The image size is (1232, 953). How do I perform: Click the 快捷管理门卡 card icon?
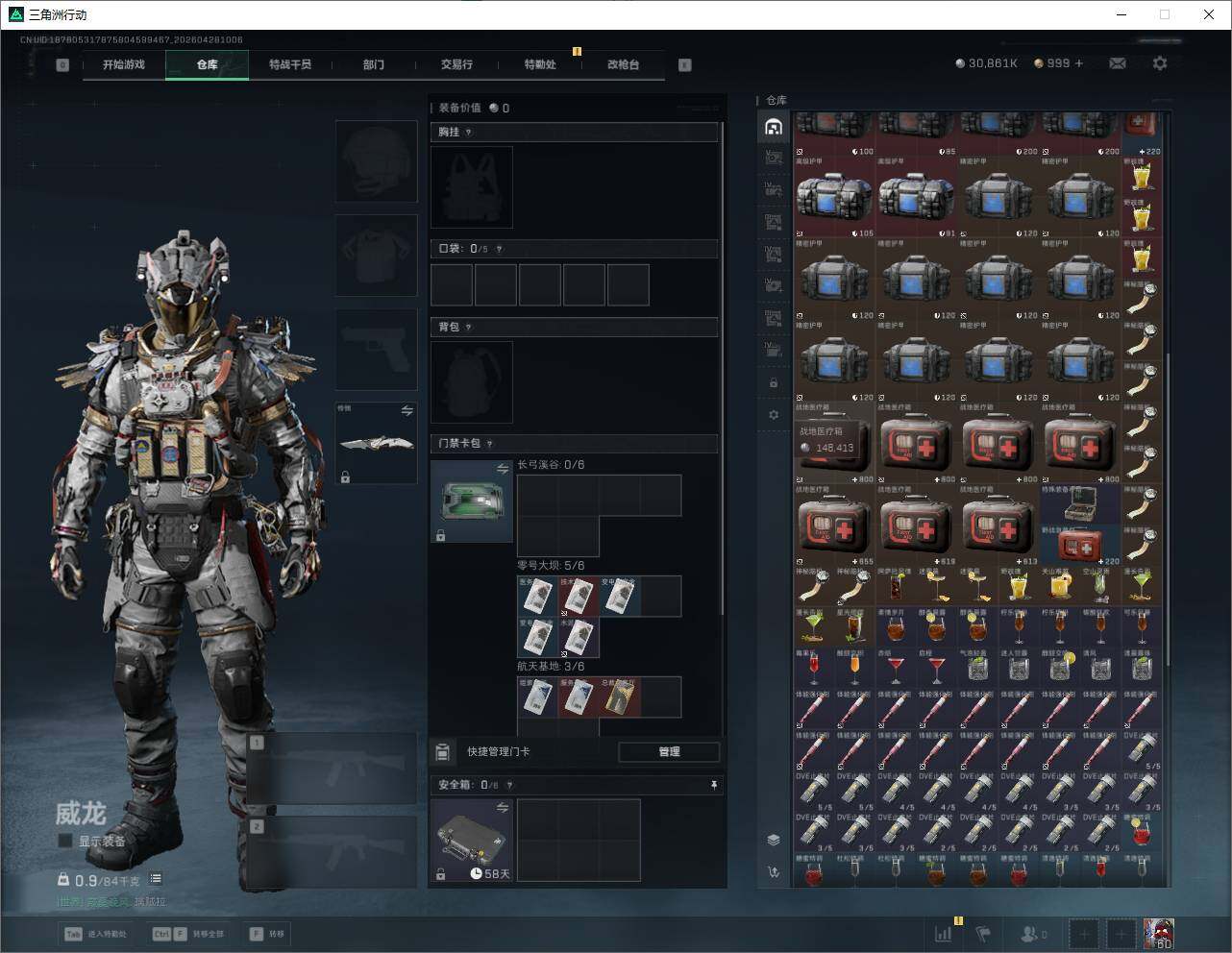(443, 751)
